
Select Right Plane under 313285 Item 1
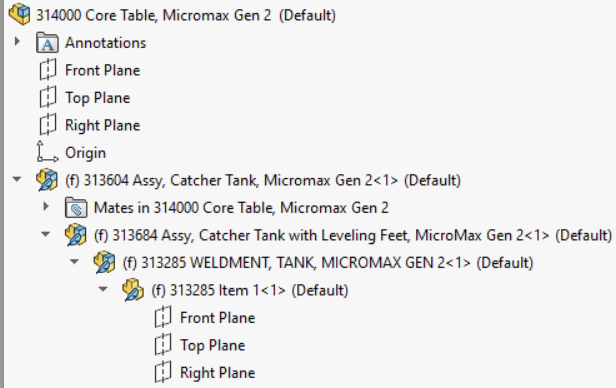tap(205, 373)
